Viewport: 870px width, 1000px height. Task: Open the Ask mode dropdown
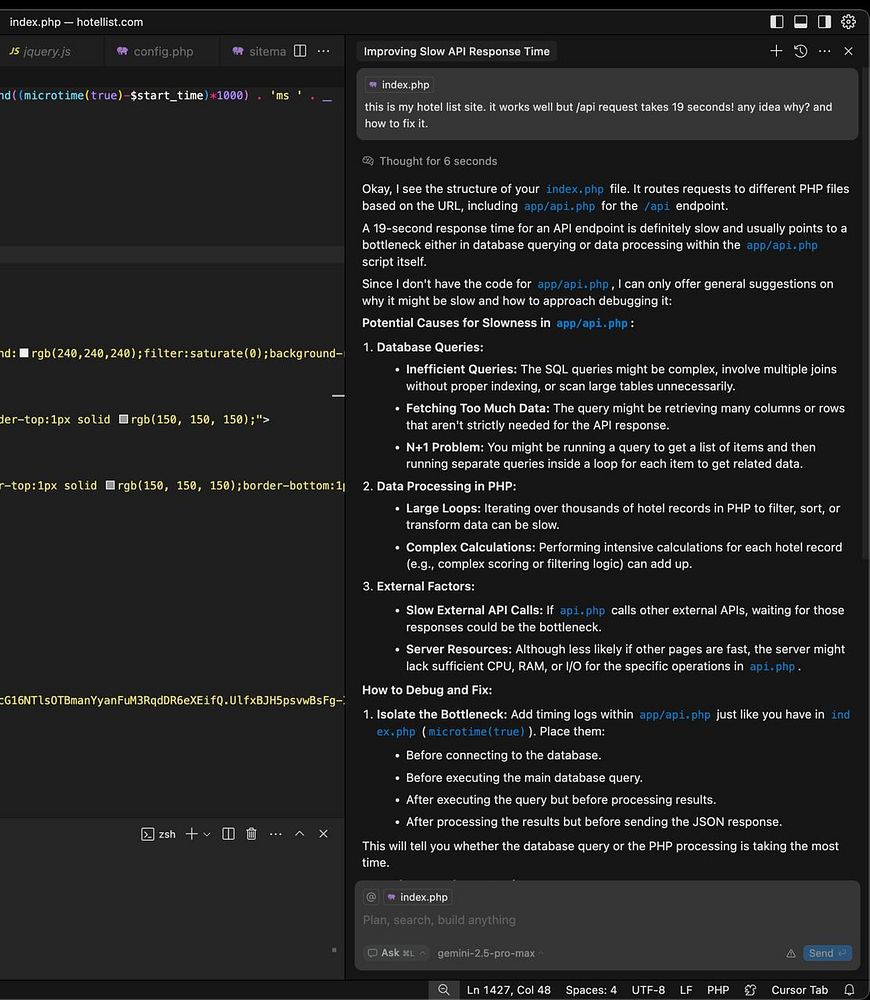(x=395, y=953)
